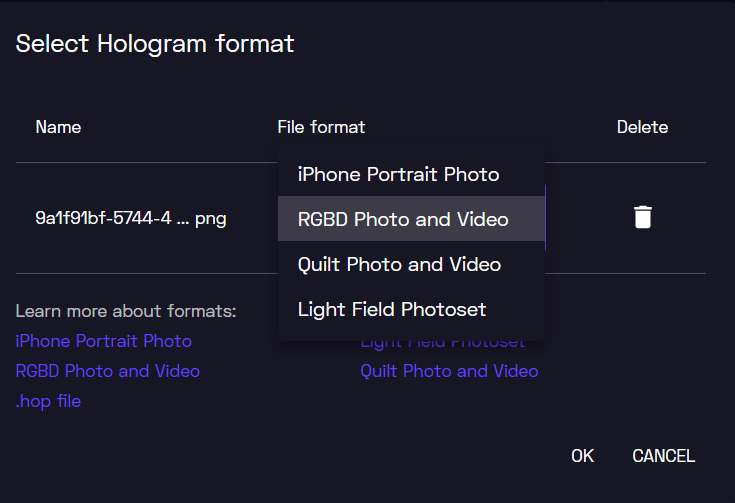Confirm the format with the OK button
Viewport: 735px width, 503px height.
tap(582, 456)
